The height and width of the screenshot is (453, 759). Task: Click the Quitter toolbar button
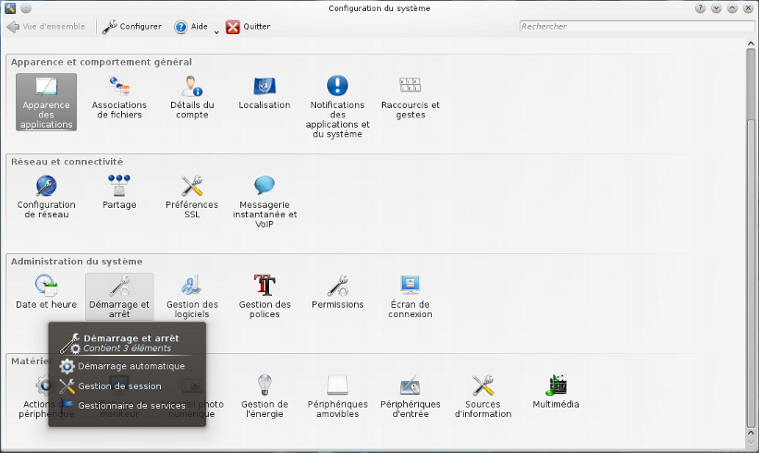248,27
